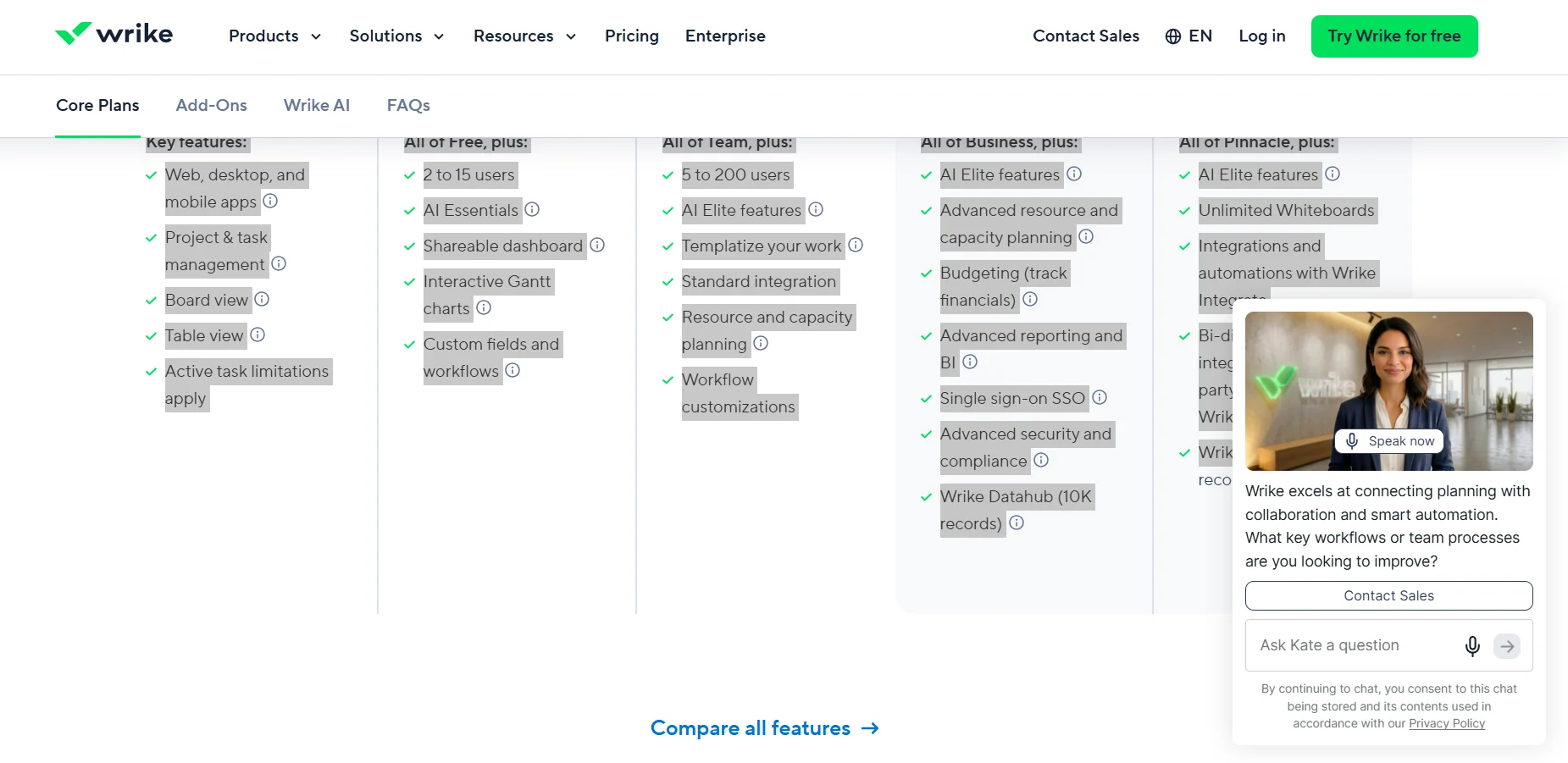
Task: Click info icon next to Wrike Datahub records
Action: [x=1017, y=522]
